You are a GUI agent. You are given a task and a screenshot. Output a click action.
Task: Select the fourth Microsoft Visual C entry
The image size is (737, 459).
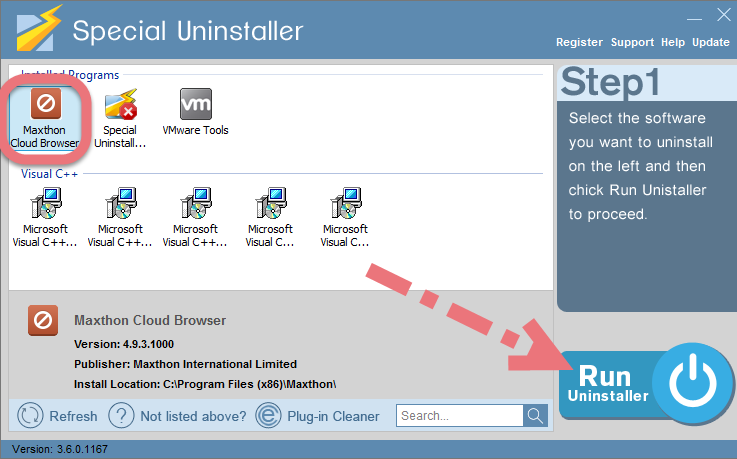pos(270,218)
